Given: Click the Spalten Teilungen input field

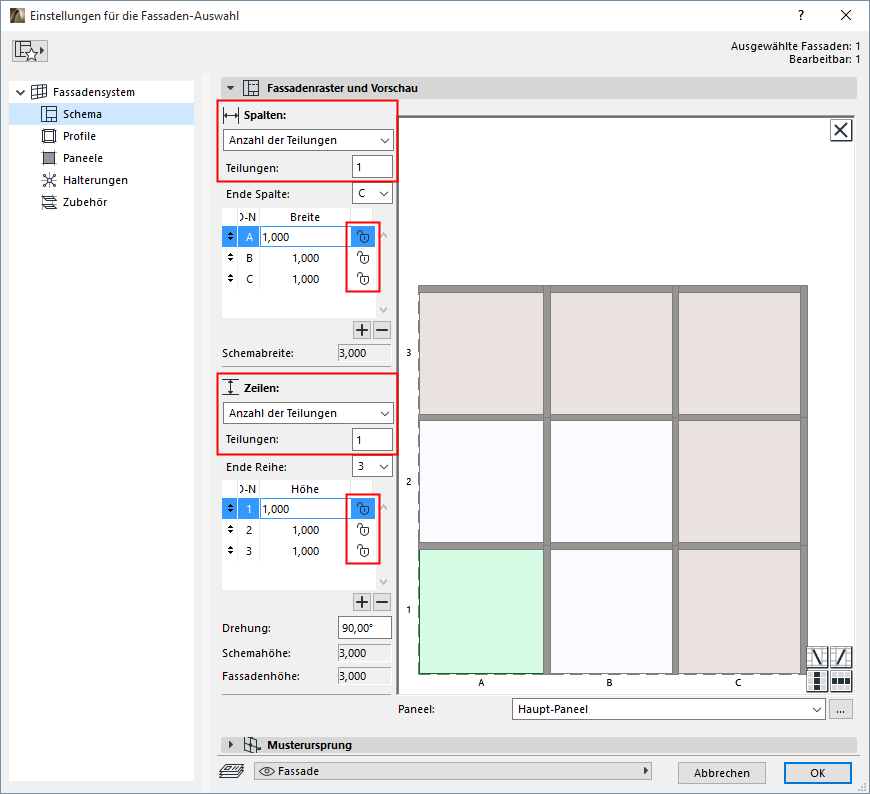Looking at the screenshot, I should [372, 167].
